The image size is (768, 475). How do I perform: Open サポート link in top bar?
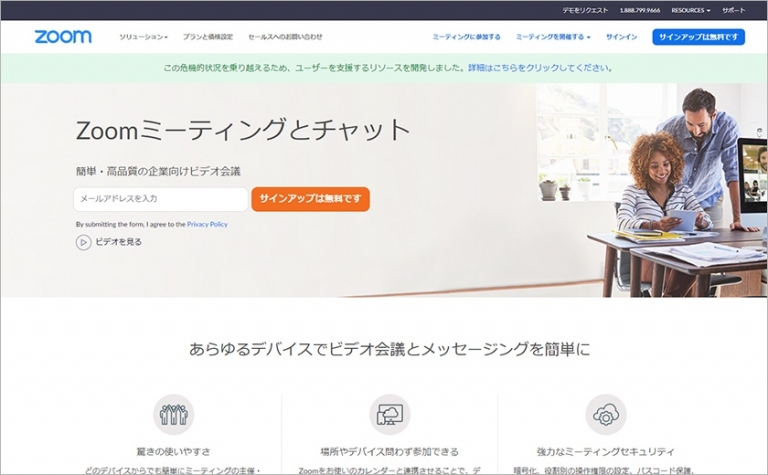click(x=733, y=10)
